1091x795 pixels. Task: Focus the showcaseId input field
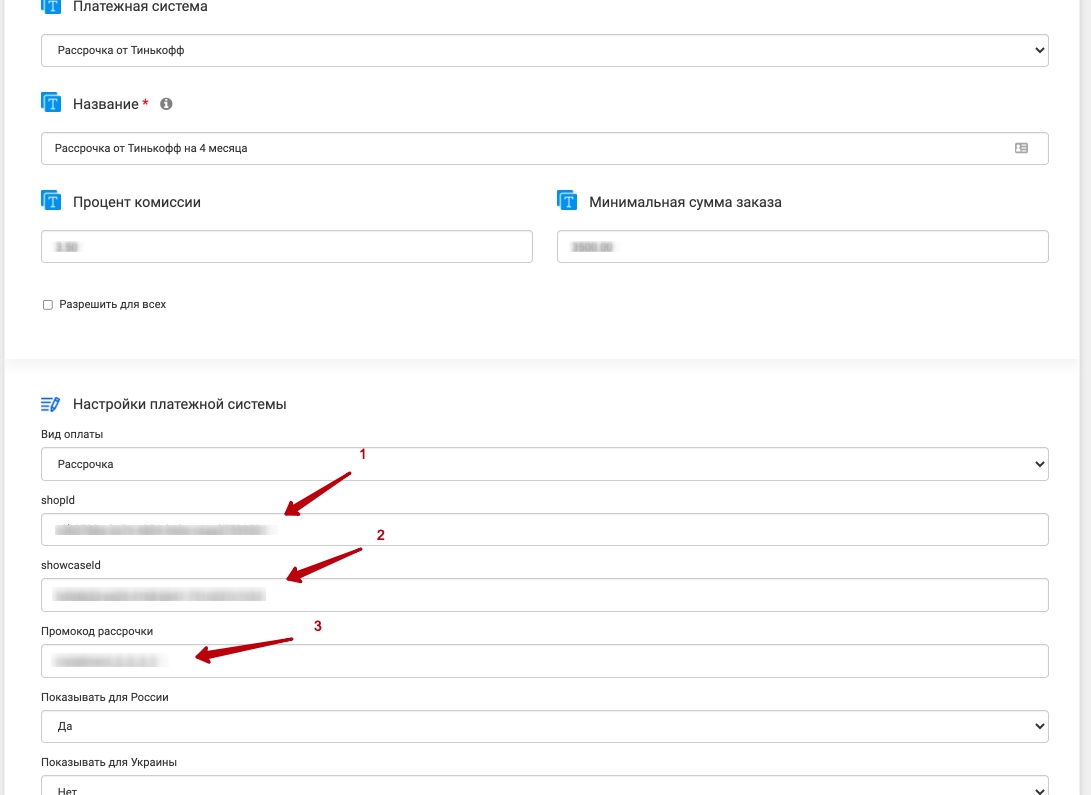pyautogui.click(x=545, y=595)
